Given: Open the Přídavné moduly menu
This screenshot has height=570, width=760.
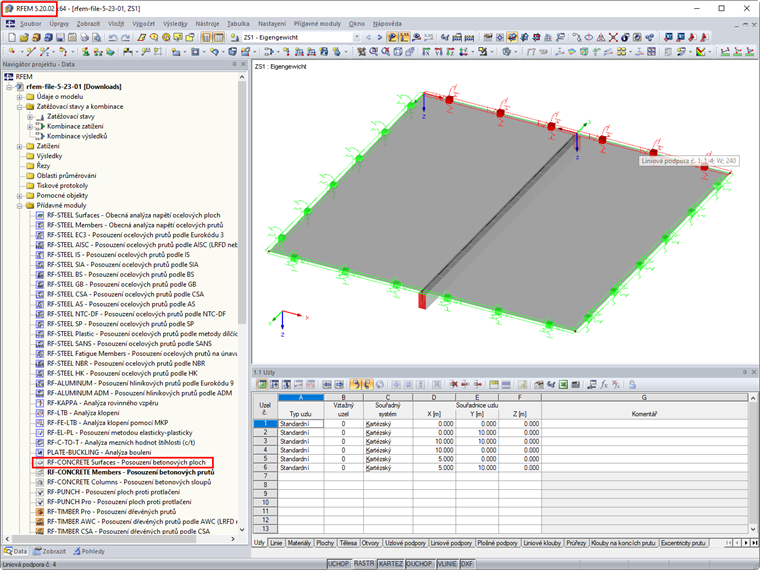Looking at the screenshot, I should point(317,23).
